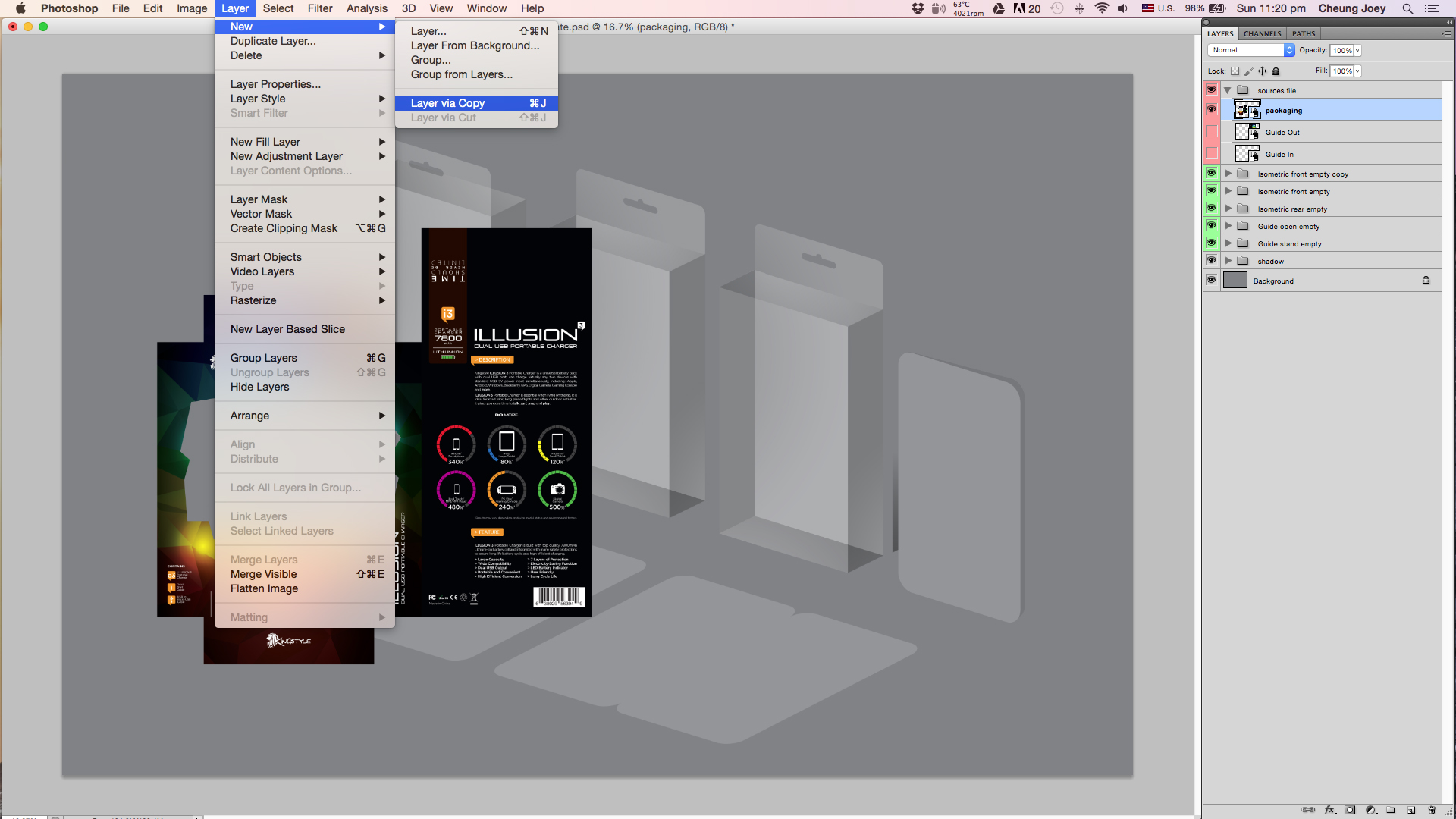
Task: Click the sources file folder icon
Action: (x=1243, y=90)
